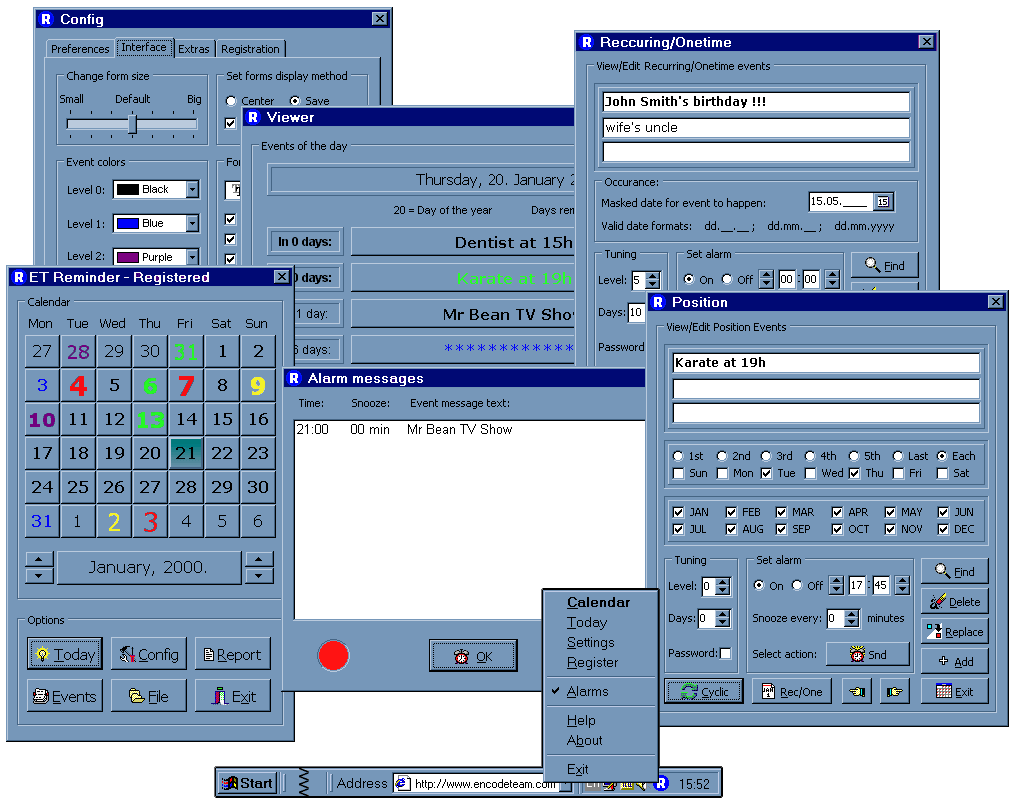Check the Sat weekday checkbox
Image resolution: width=1010 pixels, height=800 pixels.
[x=942, y=473]
